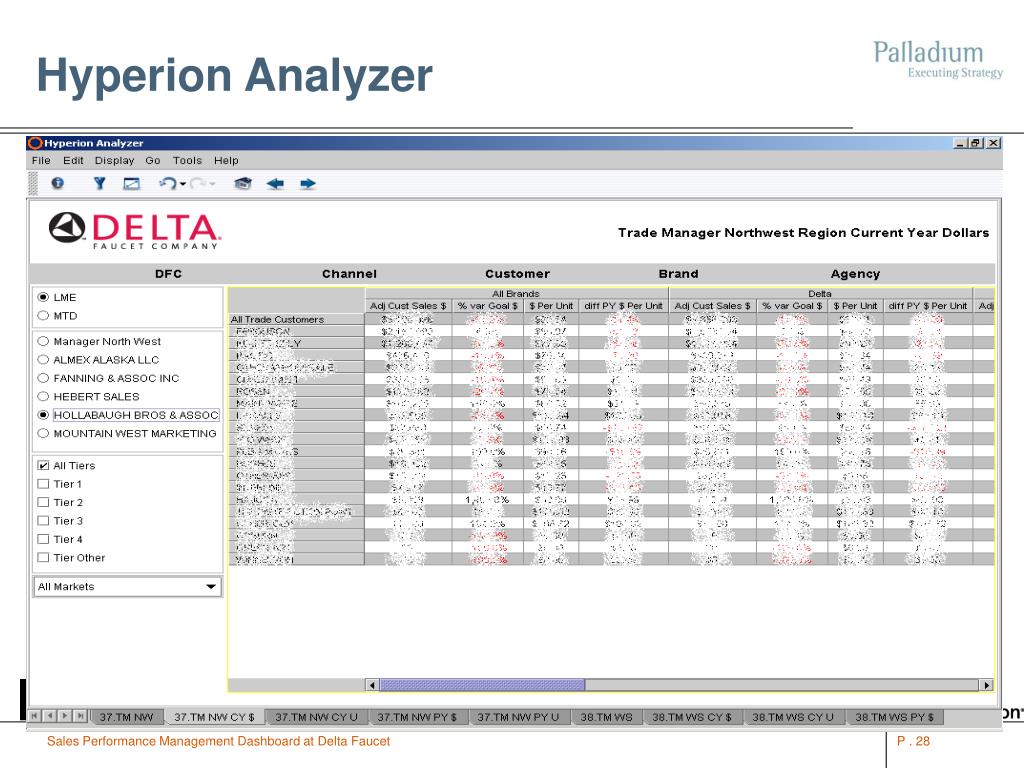Open the Tools menu
Viewport: 1024px width, 768px height.
(x=187, y=161)
